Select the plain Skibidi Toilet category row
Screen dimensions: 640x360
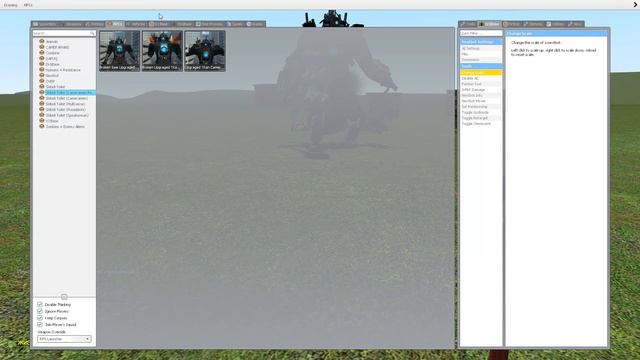56,87
